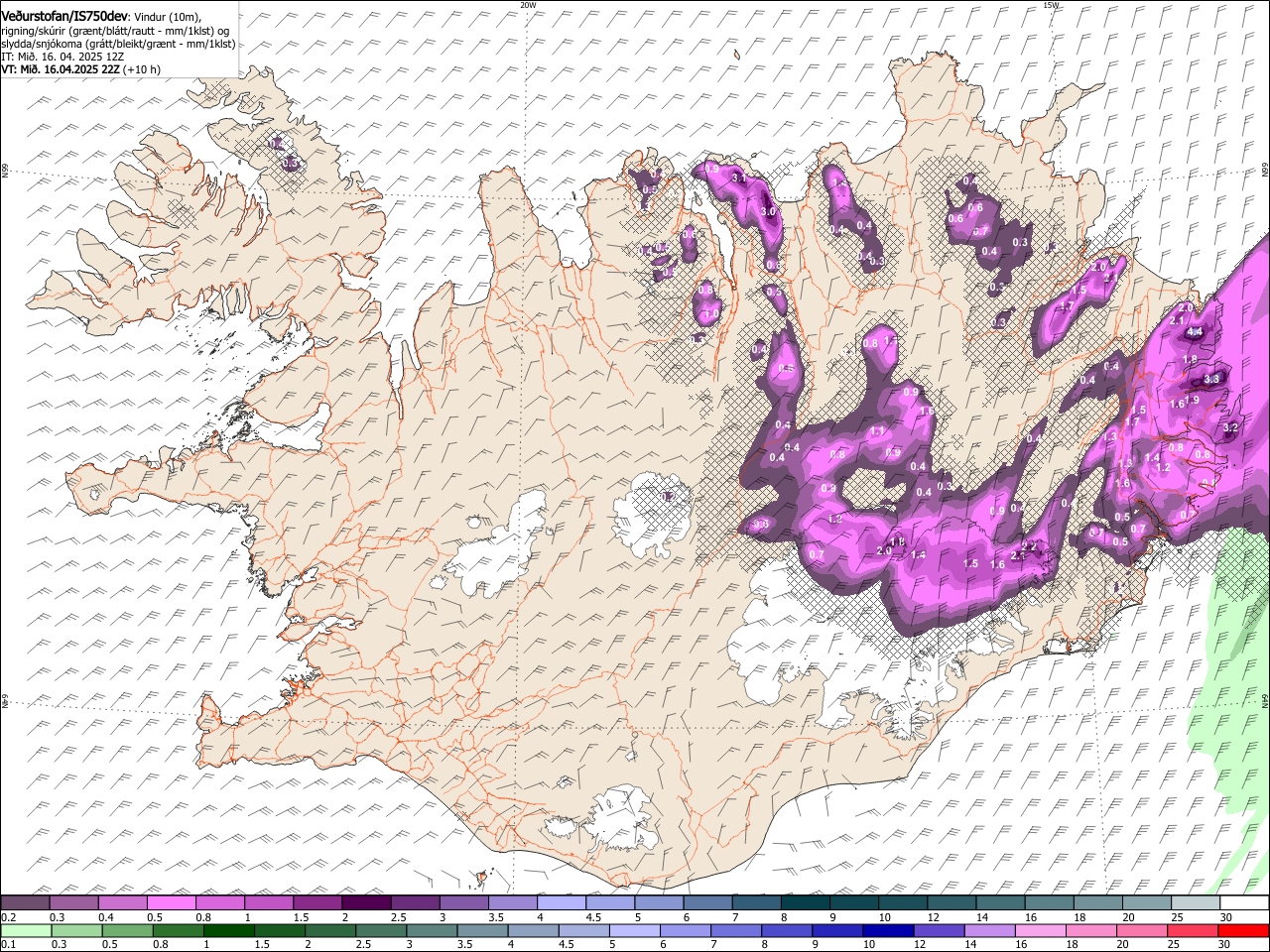This screenshot has height=952, width=1270.
Task: Click the bright pink 0.5 swatch in the upper legend
Action: pos(172,902)
